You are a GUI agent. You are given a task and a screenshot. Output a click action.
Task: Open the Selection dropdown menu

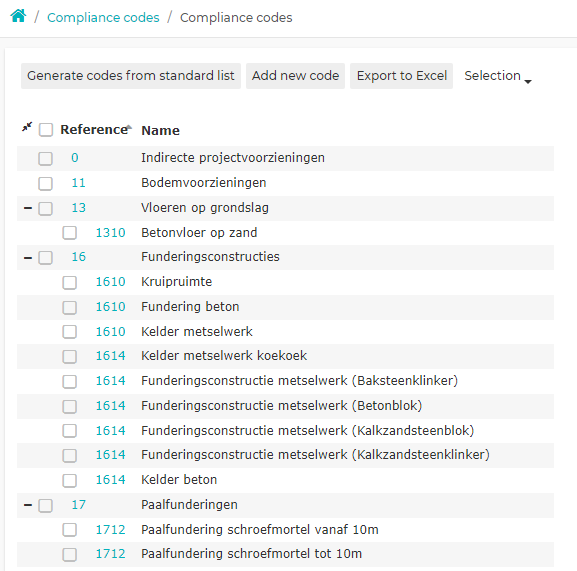point(498,76)
